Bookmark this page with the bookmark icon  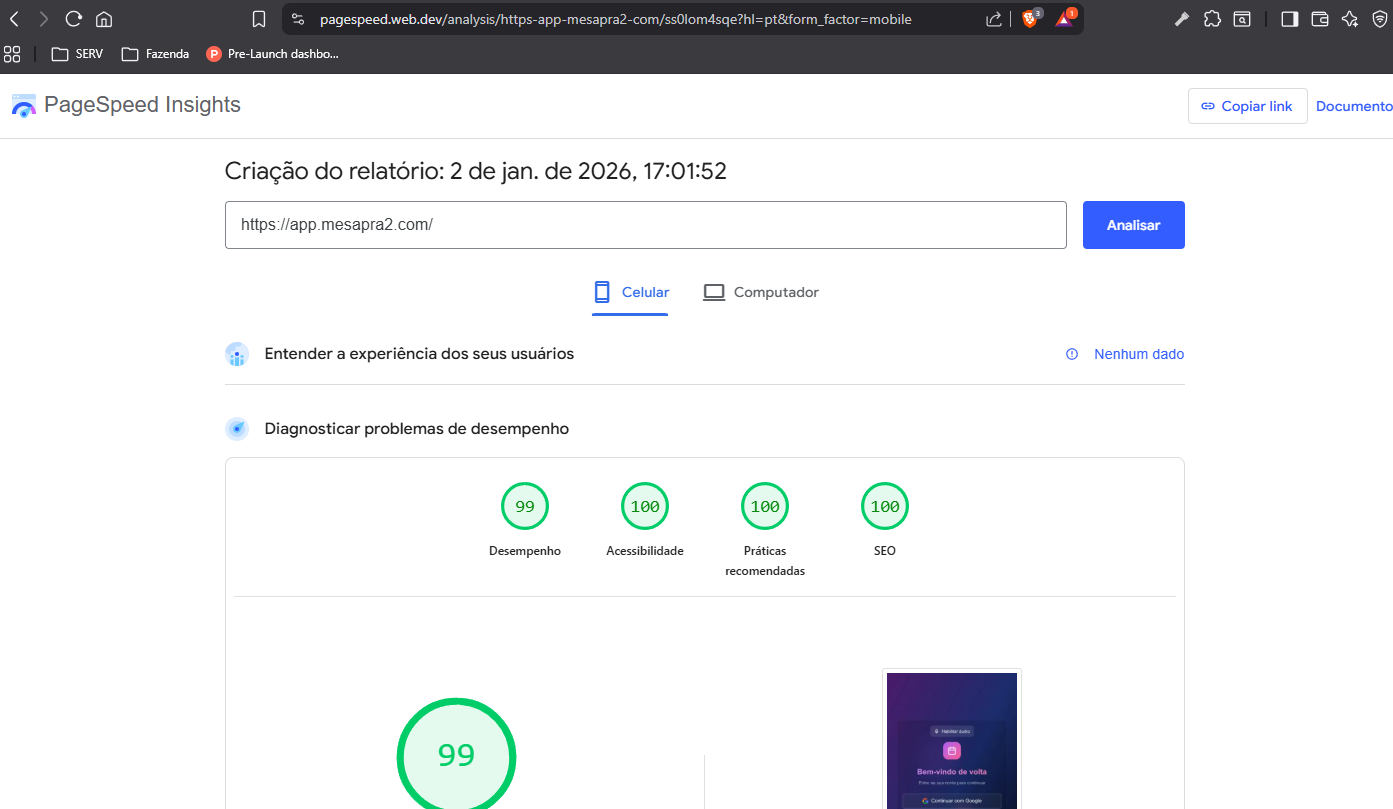[259, 19]
